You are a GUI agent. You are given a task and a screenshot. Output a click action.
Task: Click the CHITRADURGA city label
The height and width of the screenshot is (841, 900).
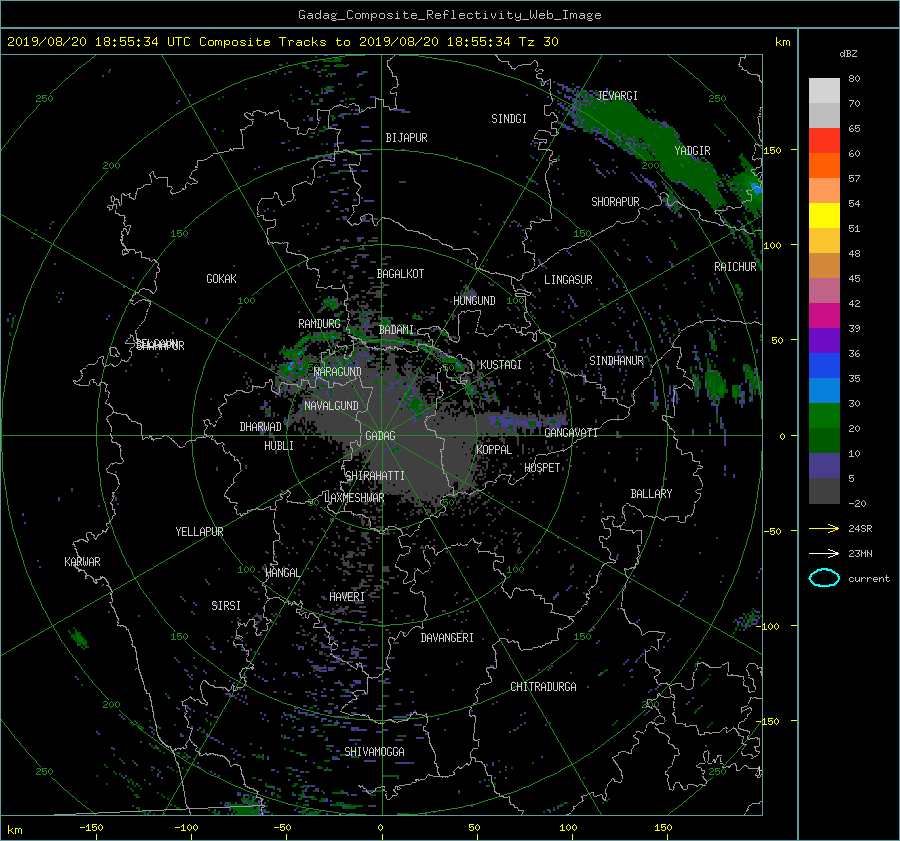[544, 687]
